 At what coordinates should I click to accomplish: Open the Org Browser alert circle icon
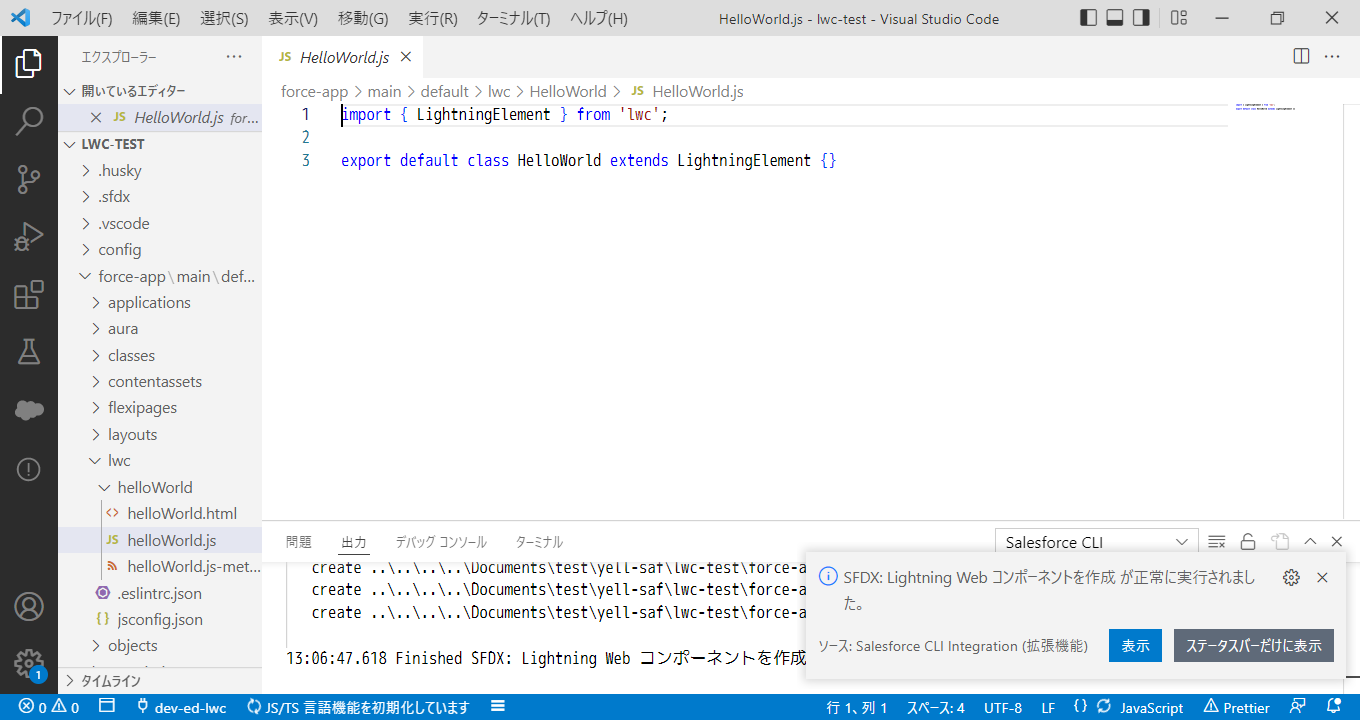(x=28, y=468)
